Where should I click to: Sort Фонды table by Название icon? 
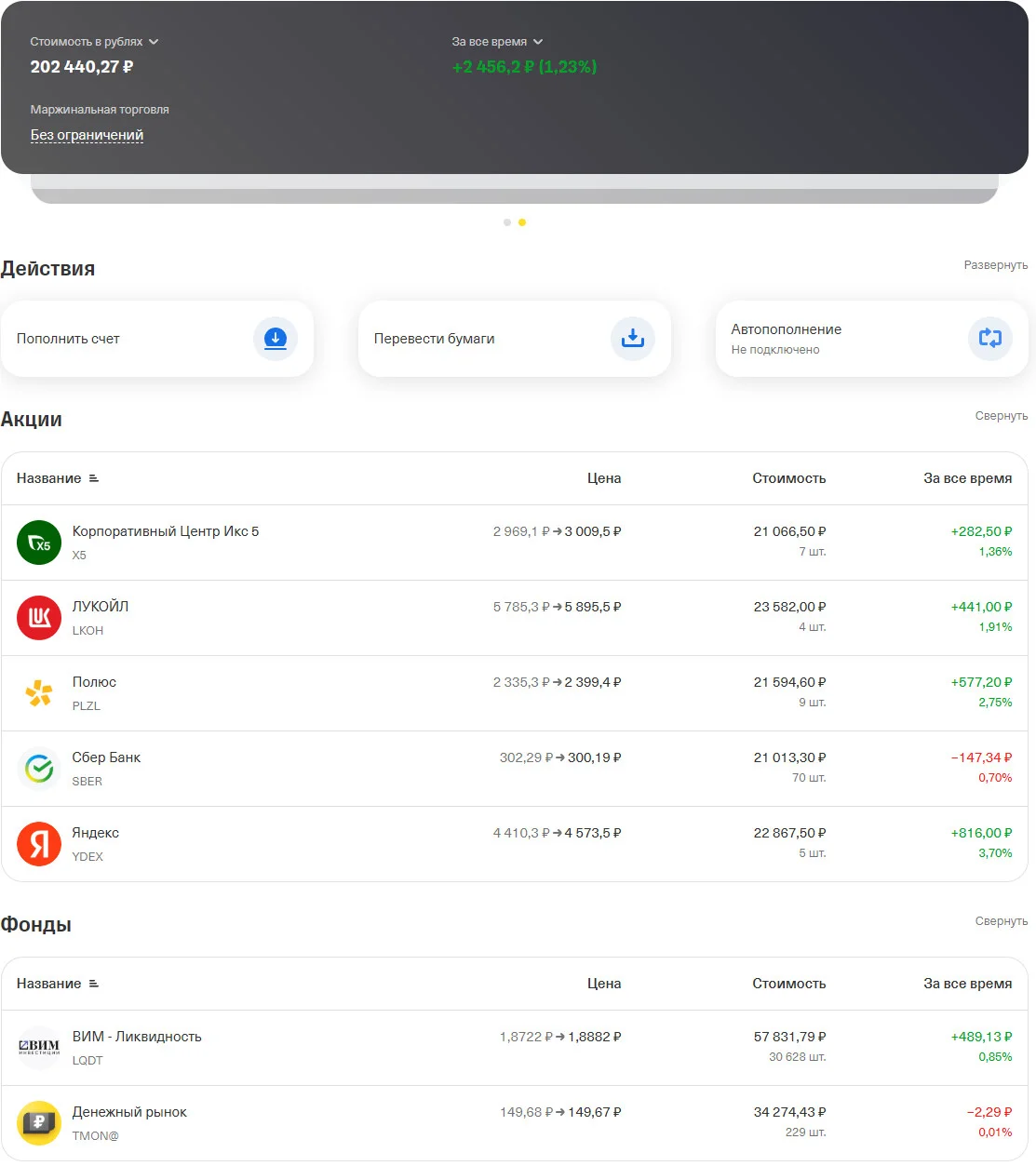pos(94,984)
